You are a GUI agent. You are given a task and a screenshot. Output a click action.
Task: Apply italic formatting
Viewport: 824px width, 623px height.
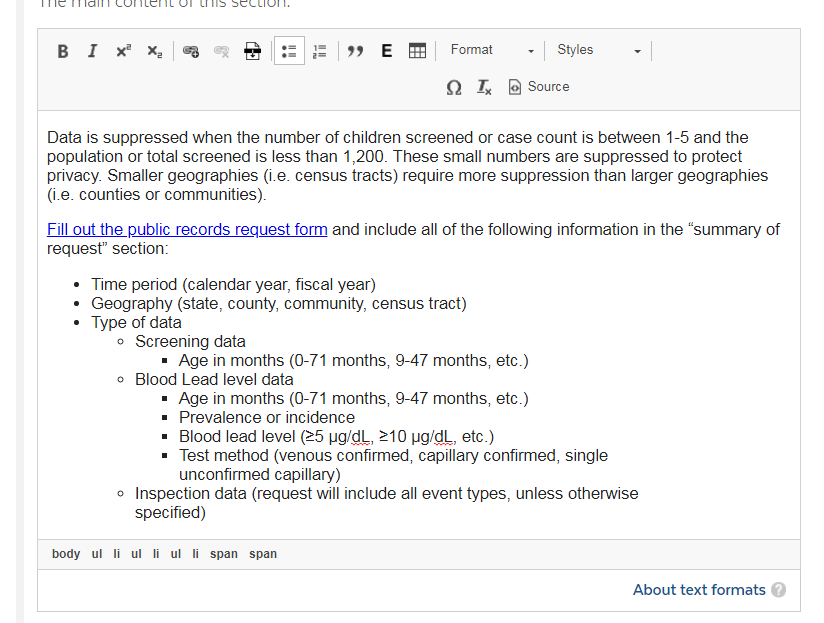click(x=92, y=51)
